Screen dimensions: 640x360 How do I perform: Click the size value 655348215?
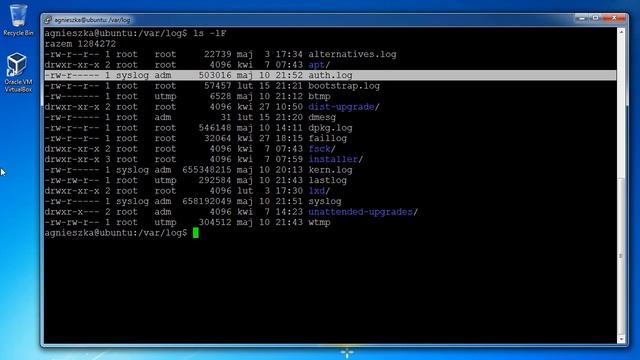(207, 170)
